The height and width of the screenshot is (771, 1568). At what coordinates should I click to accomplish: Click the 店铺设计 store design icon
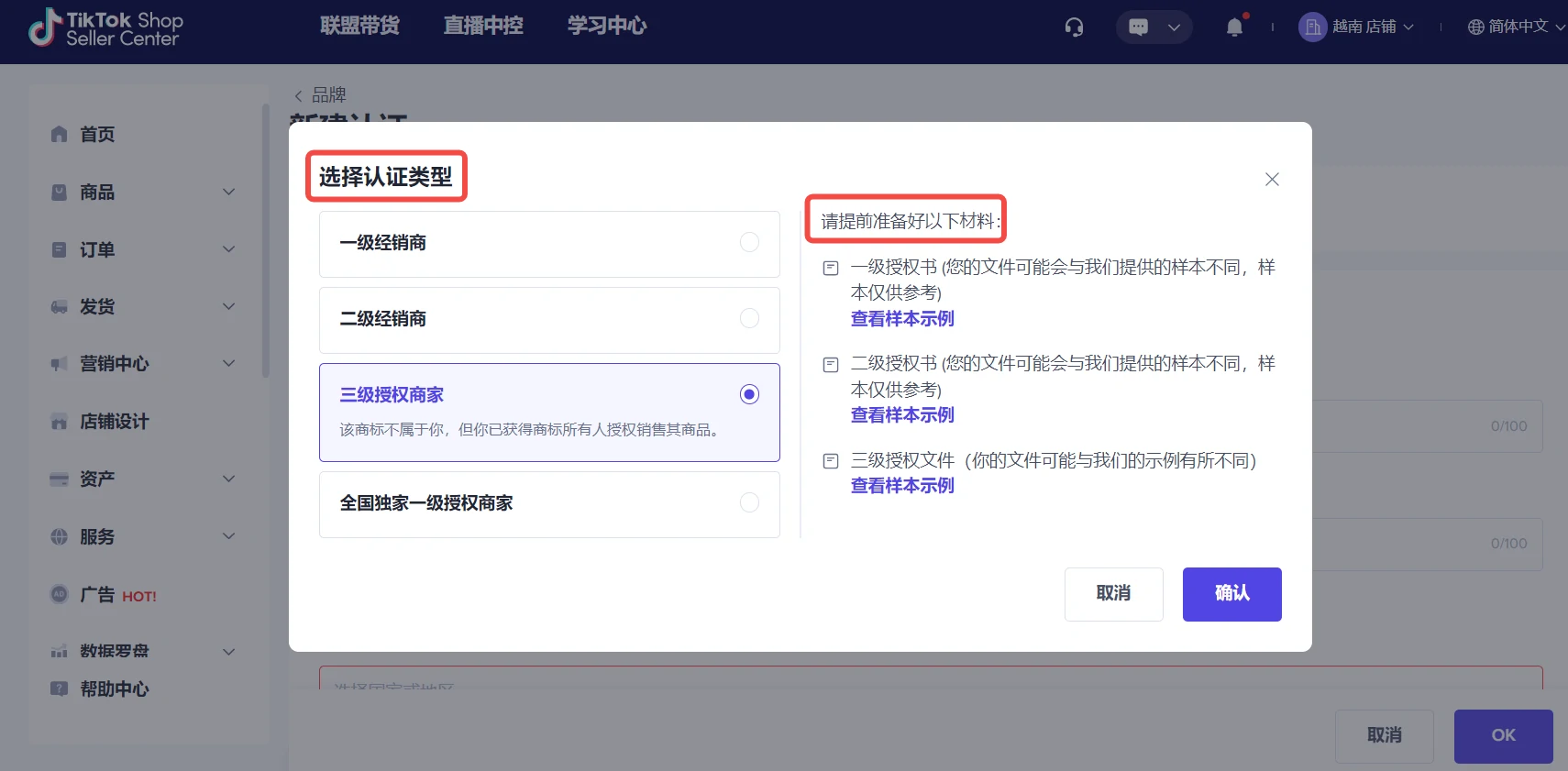(60, 422)
